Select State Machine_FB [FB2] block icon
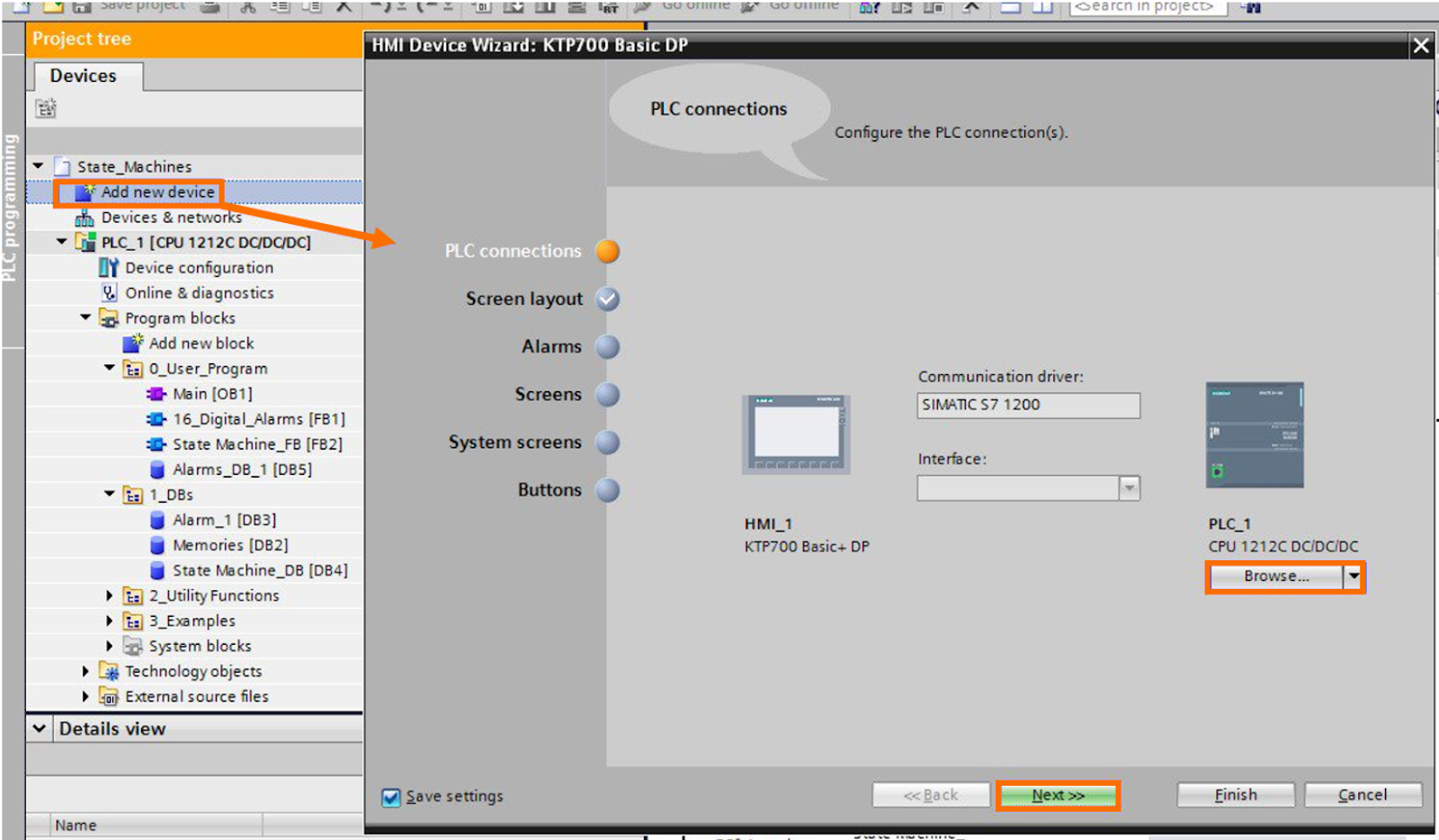 click(156, 444)
